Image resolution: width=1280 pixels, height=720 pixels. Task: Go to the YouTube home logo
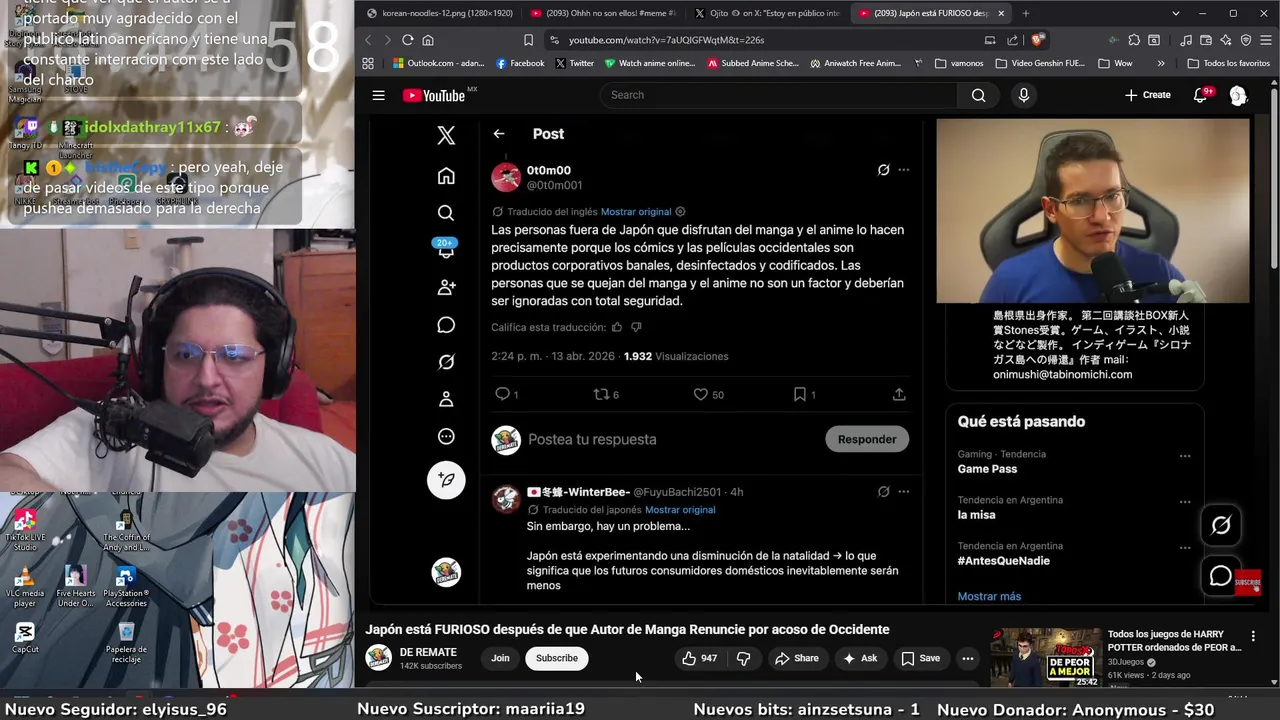[434, 95]
